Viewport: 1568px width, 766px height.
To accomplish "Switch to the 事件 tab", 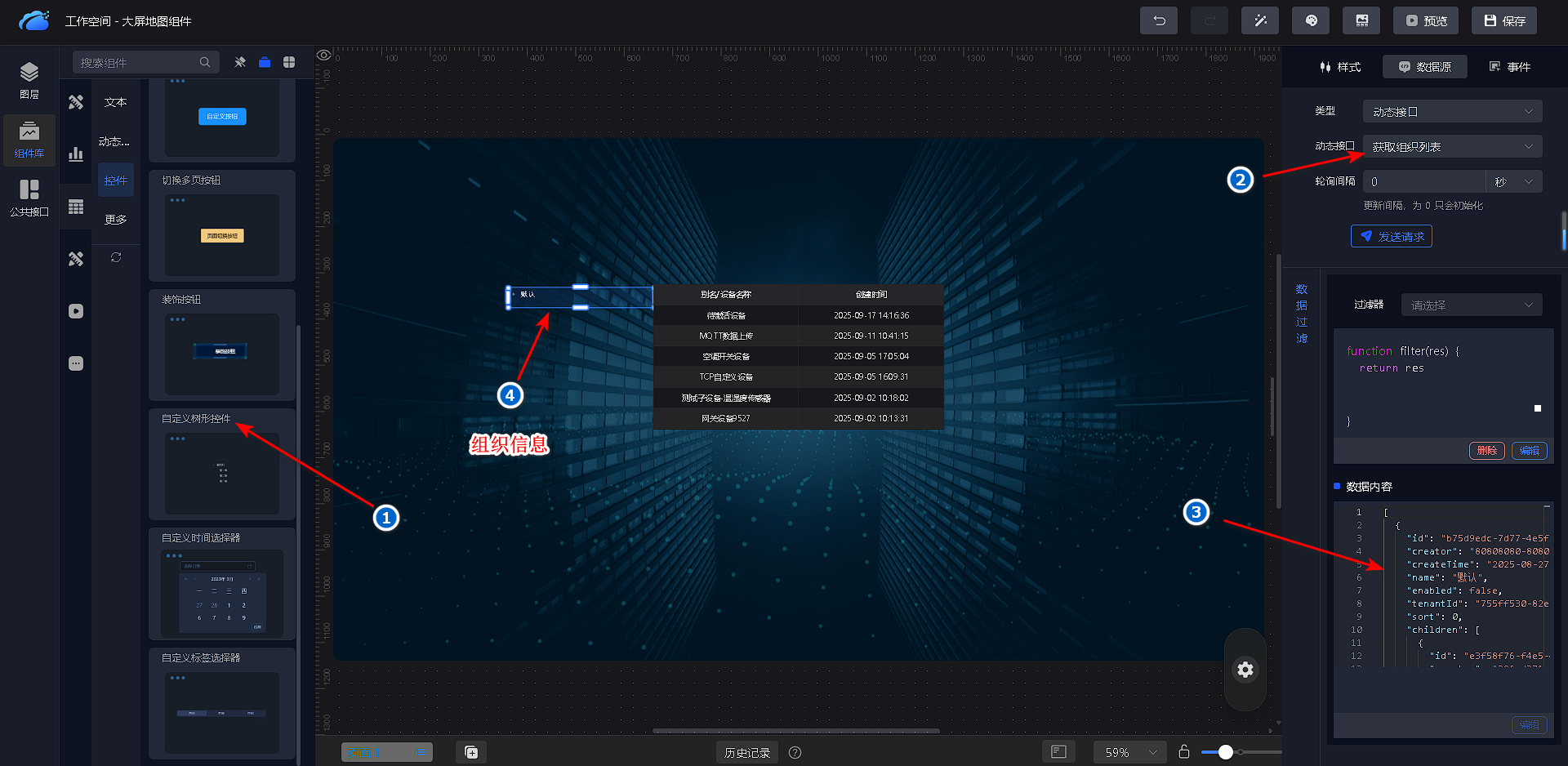I will [1509, 67].
